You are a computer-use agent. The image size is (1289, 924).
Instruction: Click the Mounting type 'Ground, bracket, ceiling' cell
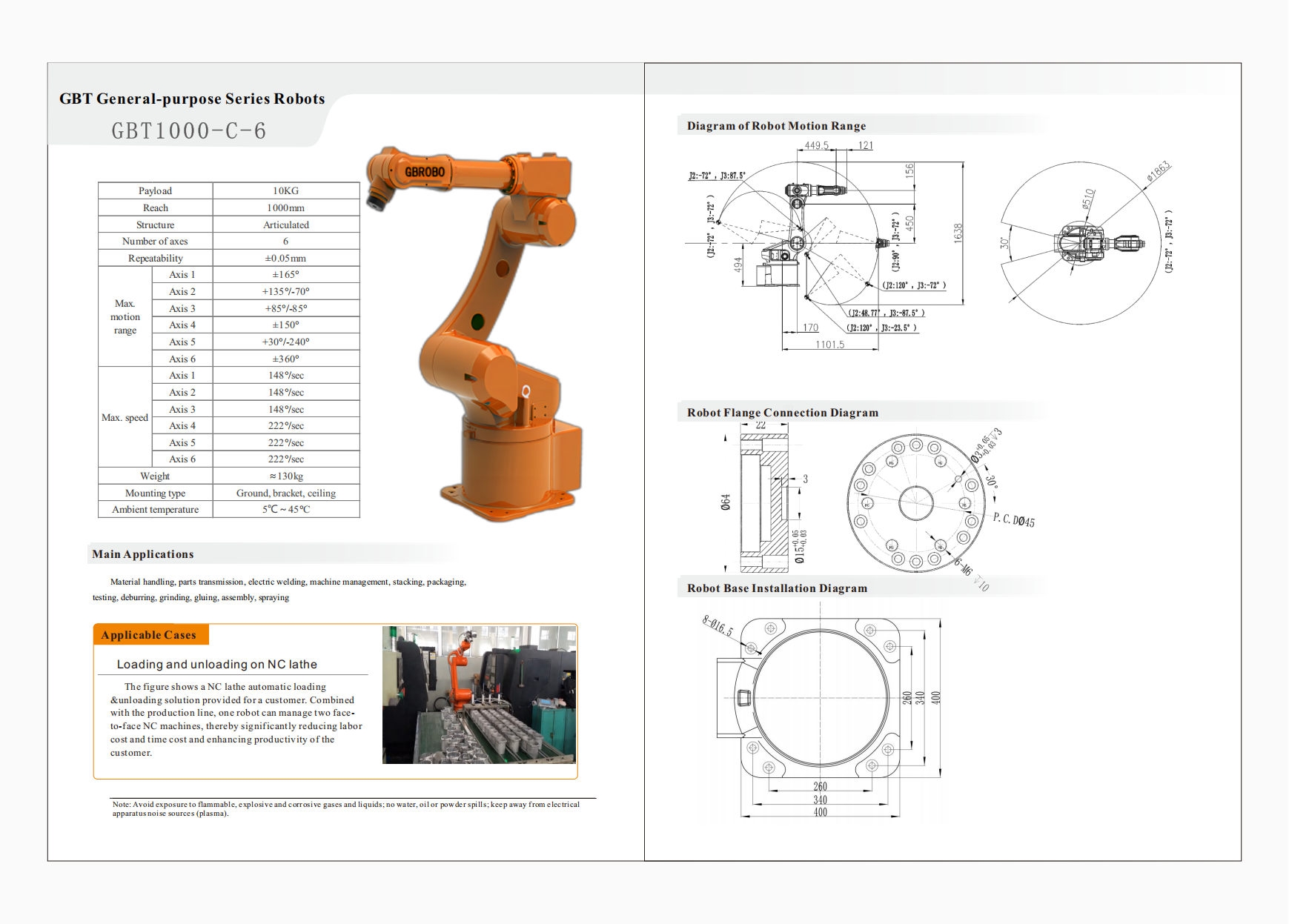click(286, 493)
